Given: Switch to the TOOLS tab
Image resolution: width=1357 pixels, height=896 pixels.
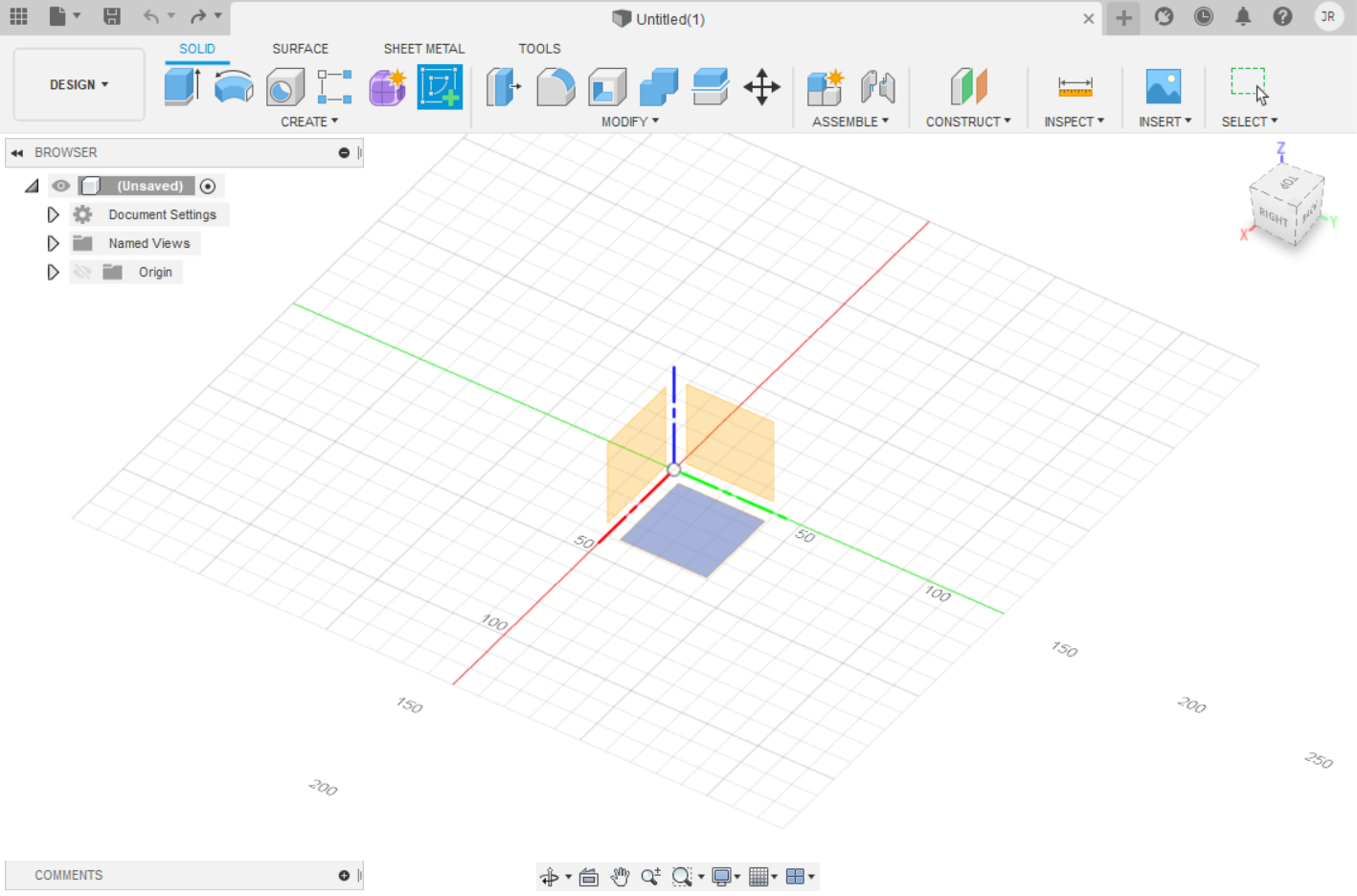Looking at the screenshot, I should 539,49.
